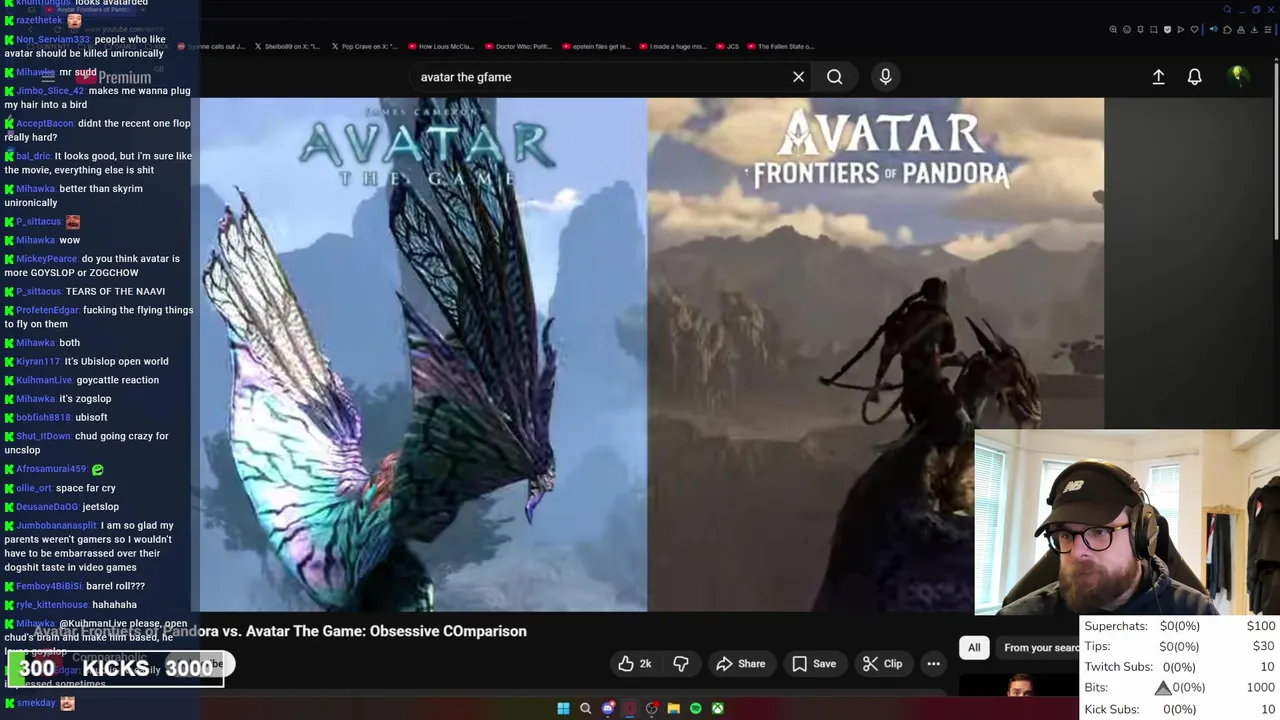Open the 'I made a huge mis...' bookmark
The height and width of the screenshot is (720, 1280).
click(672, 46)
